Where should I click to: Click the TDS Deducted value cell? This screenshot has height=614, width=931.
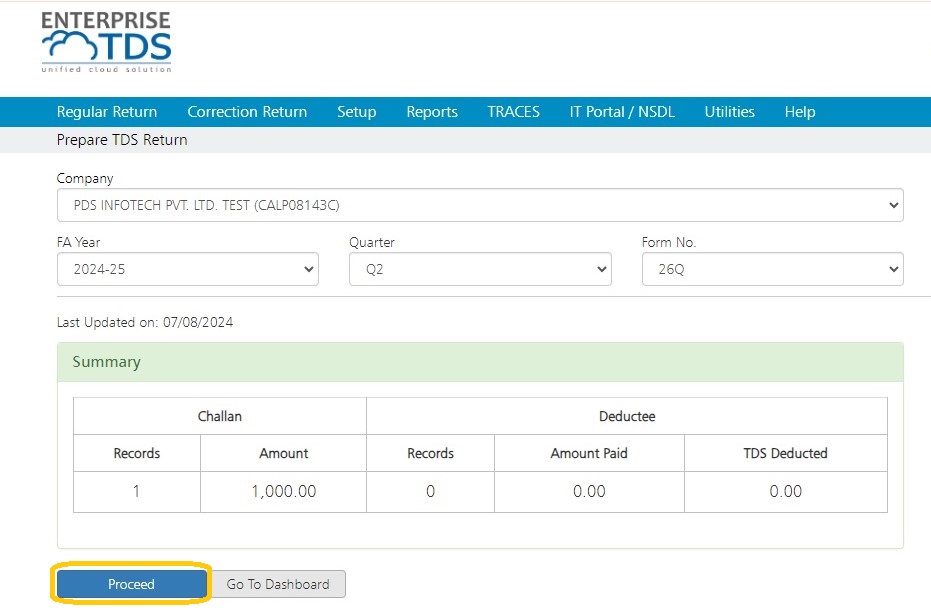786,492
